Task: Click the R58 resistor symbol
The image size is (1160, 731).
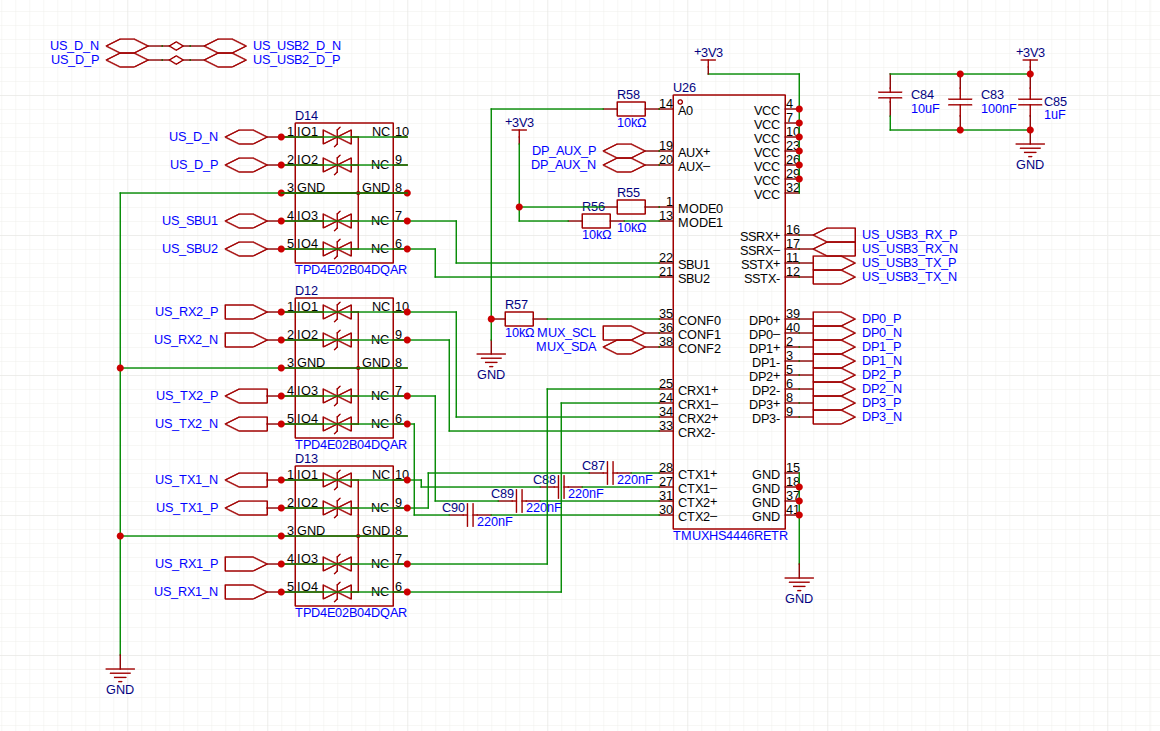Action: click(630, 109)
